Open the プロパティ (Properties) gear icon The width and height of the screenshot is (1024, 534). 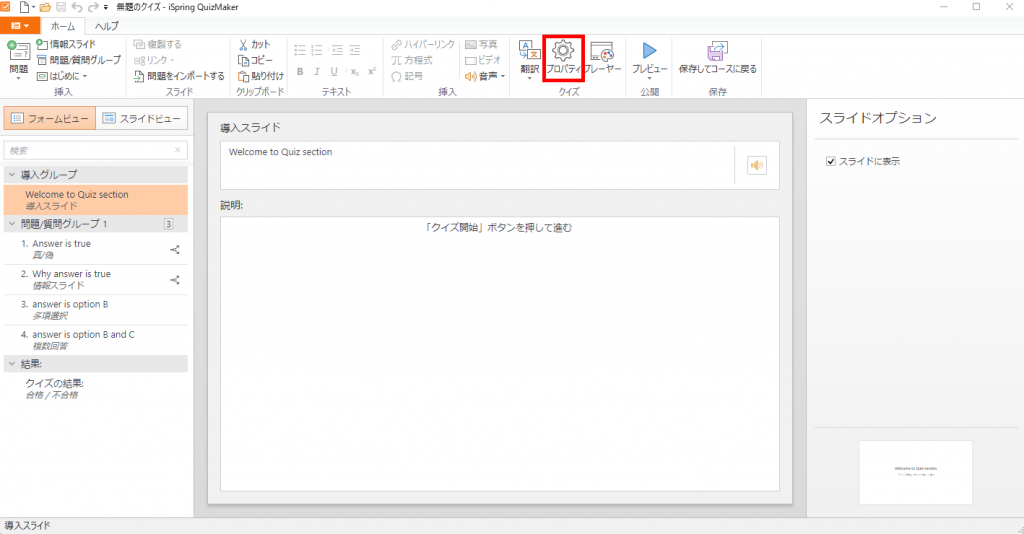[x=563, y=51]
